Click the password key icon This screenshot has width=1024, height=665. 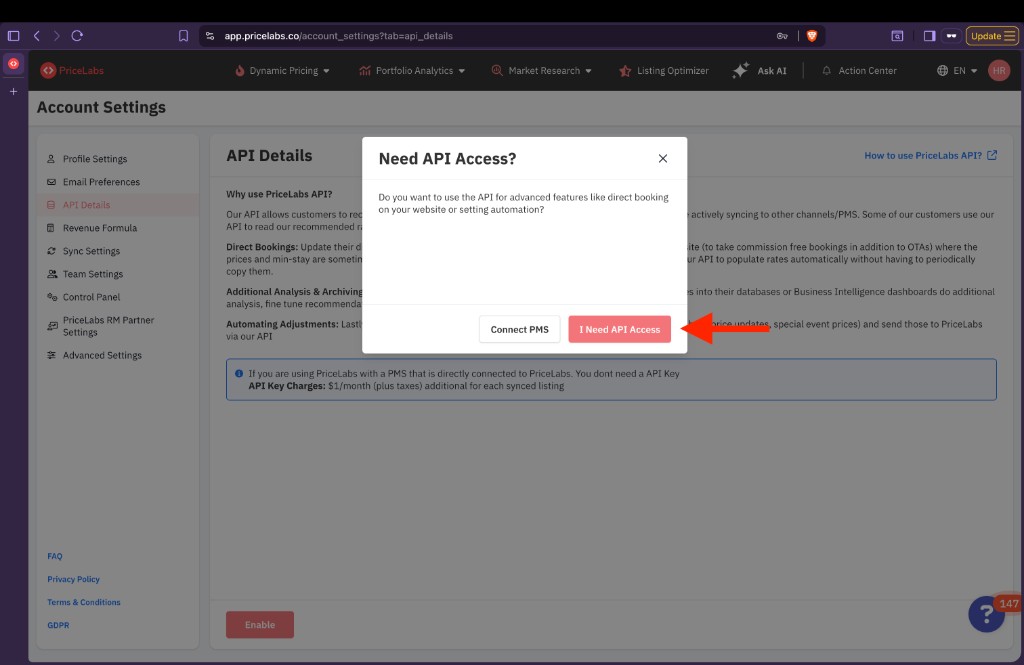point(782,36)
